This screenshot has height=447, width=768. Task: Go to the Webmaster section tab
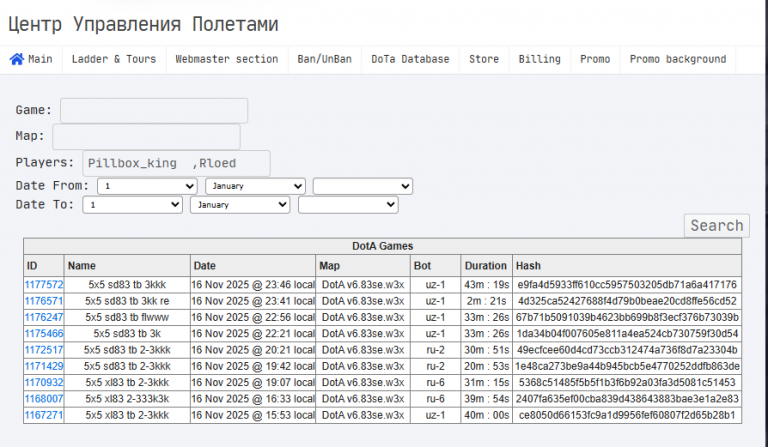pos(227,59)
